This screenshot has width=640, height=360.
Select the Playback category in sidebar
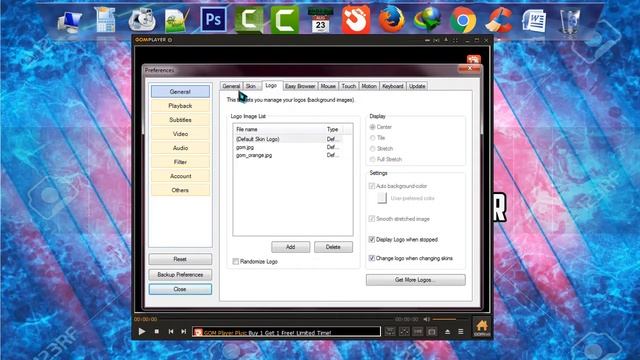pos(180,106)
